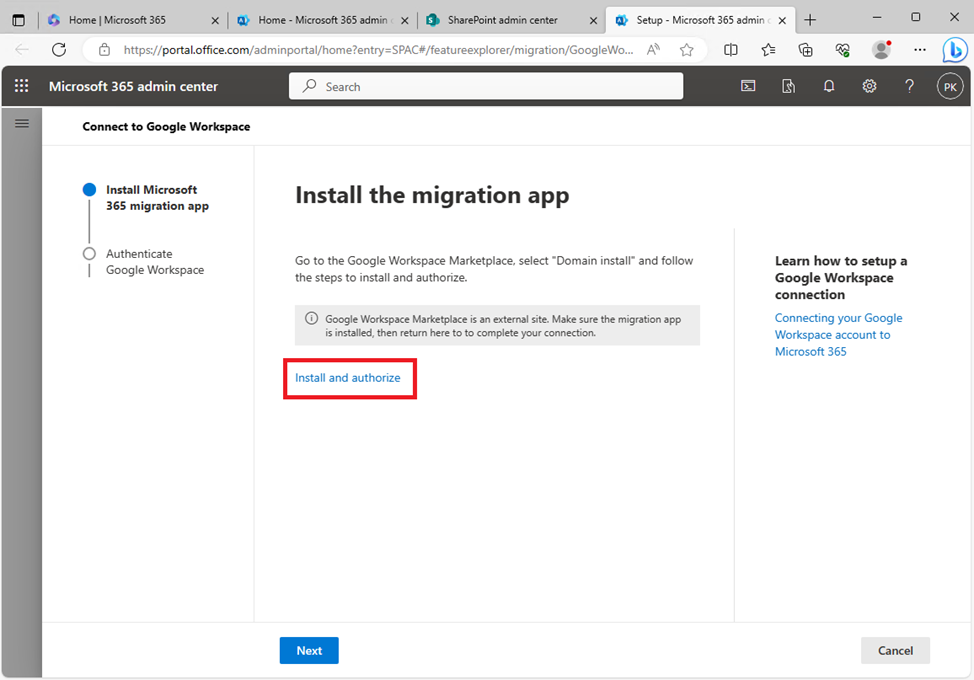This screenshot has height=680, width=974.
Task: Switch to SharePoint admin center tab
Action: click(512, 20)
